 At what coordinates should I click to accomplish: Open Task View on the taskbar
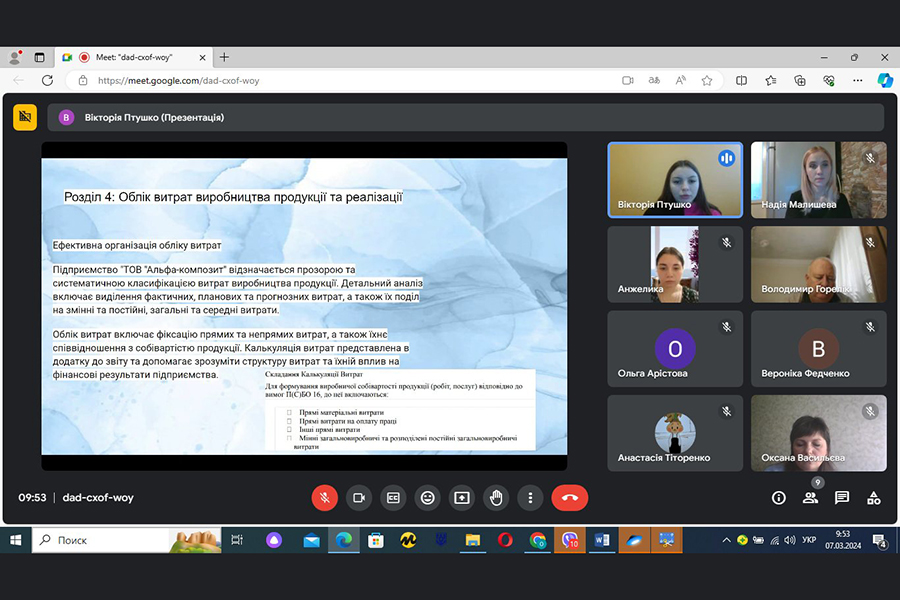236,540
